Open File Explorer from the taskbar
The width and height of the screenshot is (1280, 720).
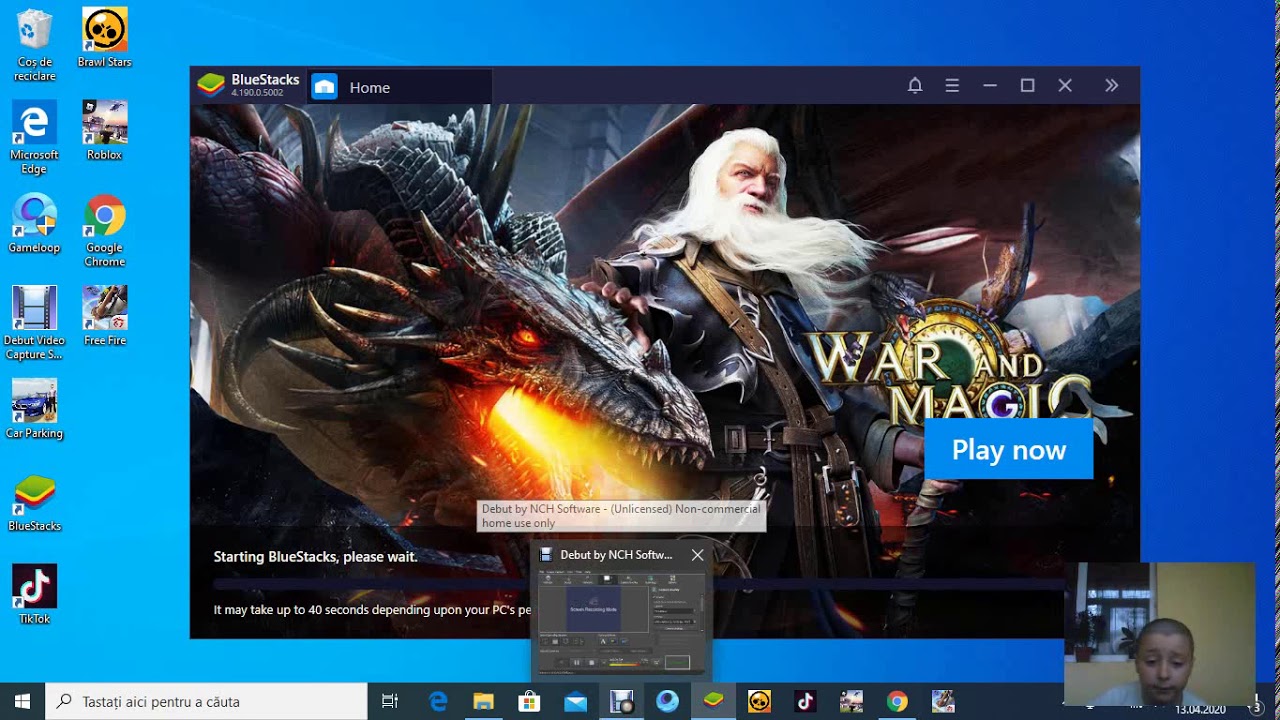(x=484, y=701)
